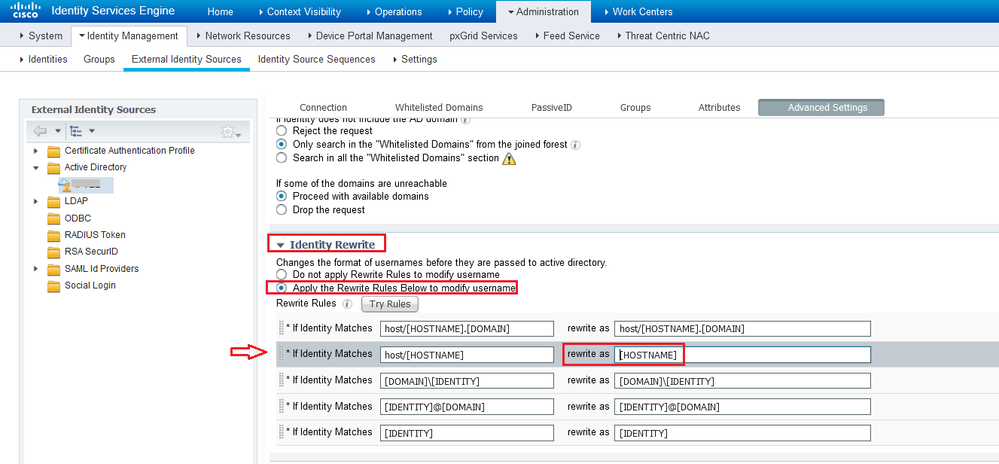Open the Identities submenu link
The image size is (999, 464).
[x=43, y=59]
